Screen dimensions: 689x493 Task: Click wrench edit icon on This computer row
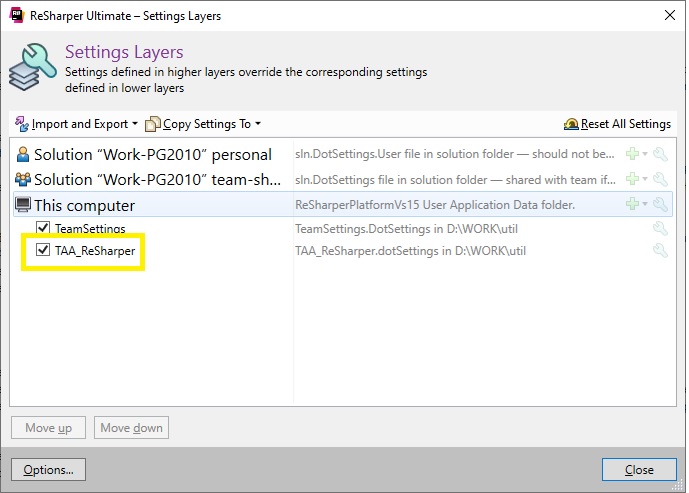(x=660, y=204)
